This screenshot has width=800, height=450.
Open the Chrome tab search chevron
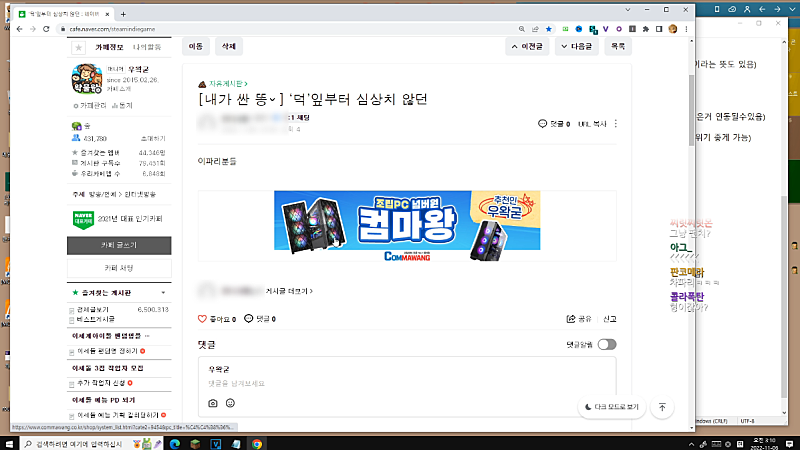628,10
